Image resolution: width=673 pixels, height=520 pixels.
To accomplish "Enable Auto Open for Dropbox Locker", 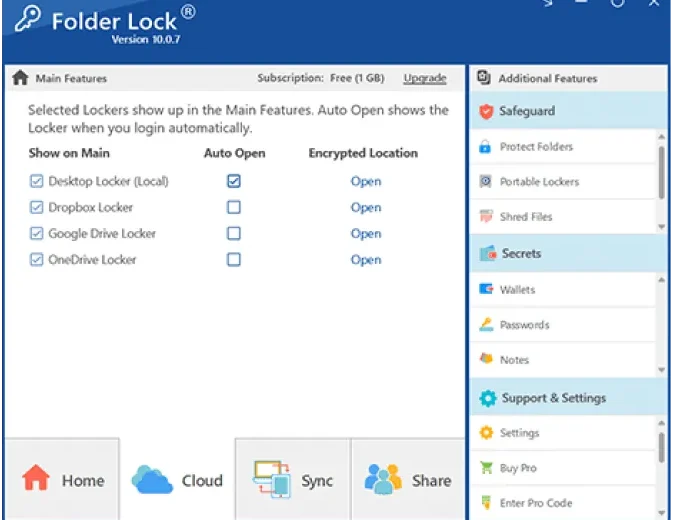I will click(234, 207).
